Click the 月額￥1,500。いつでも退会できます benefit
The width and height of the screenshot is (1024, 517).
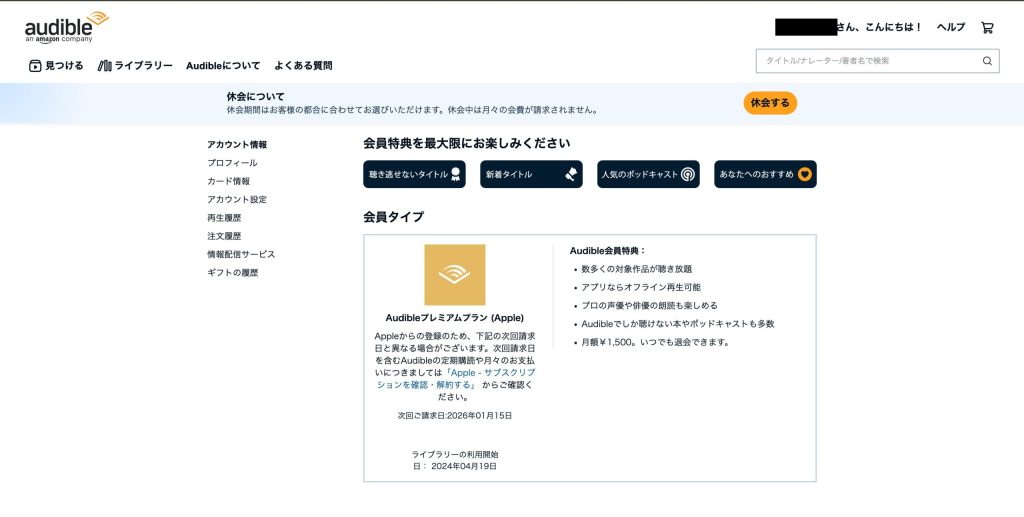click(x=655, y=342)
